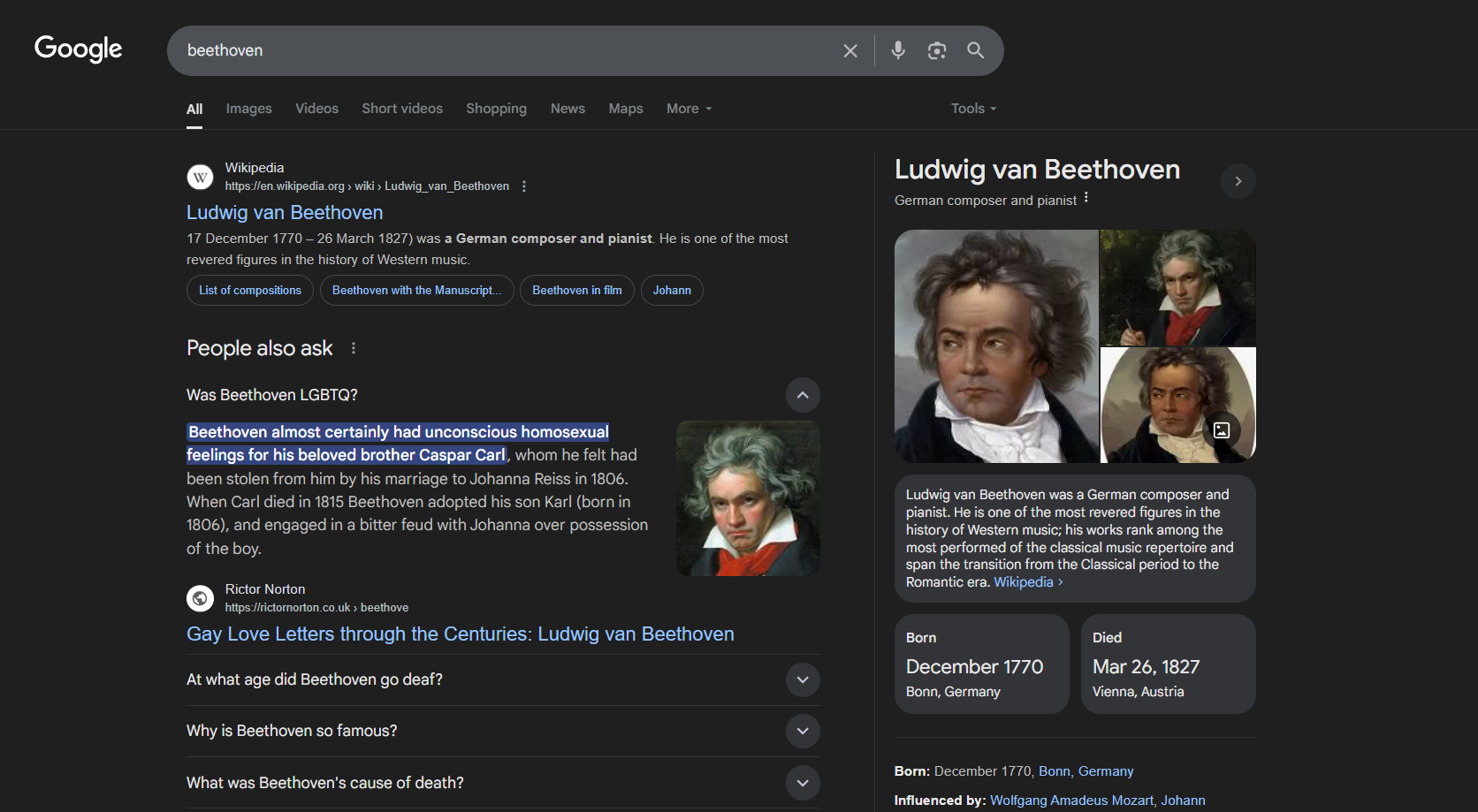Image resolution: width=1478 pixels, height=812 pixels.
Task: Clear the search box with the X icon
Action: click(x=850, y=50)
